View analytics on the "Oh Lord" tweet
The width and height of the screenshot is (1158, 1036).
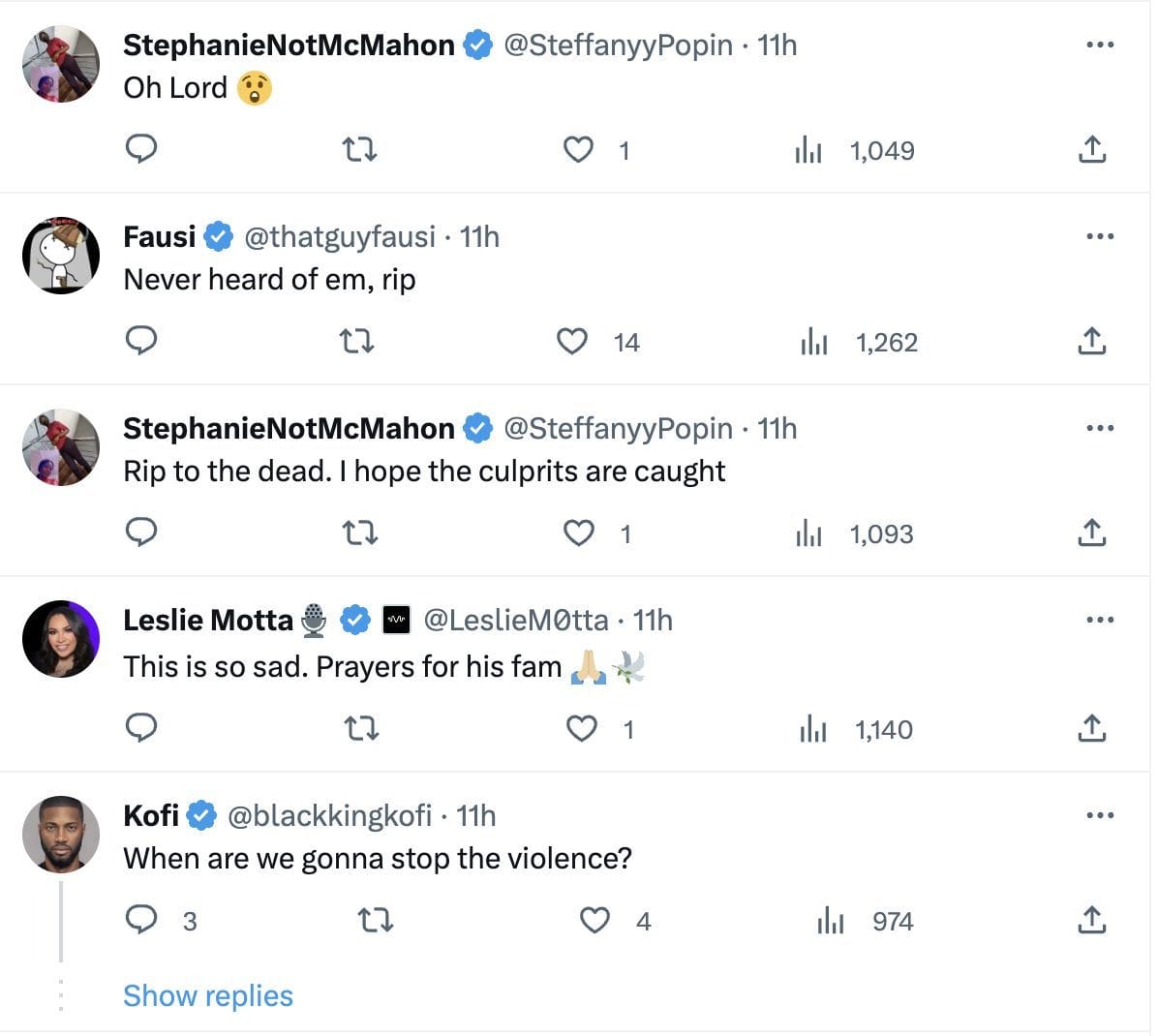click(x=808, y=150)
